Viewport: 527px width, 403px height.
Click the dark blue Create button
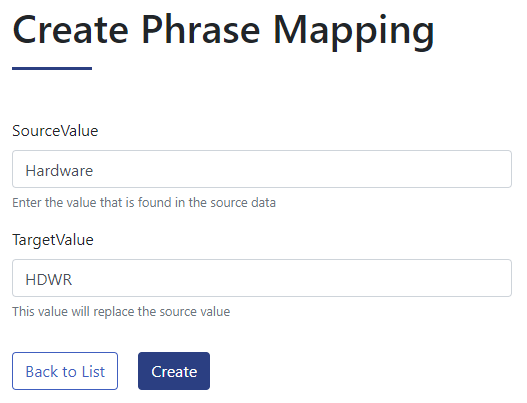point(174,371)
